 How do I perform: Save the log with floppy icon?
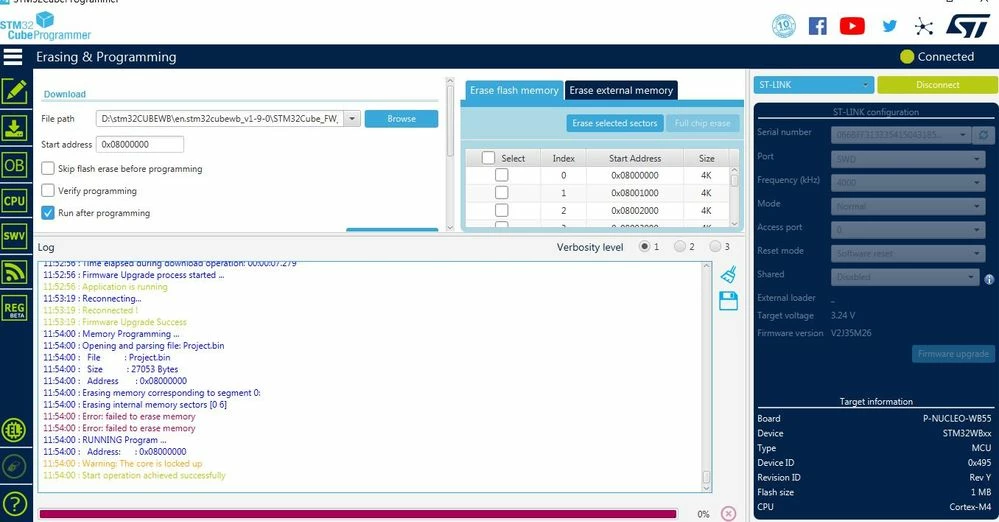728,301
